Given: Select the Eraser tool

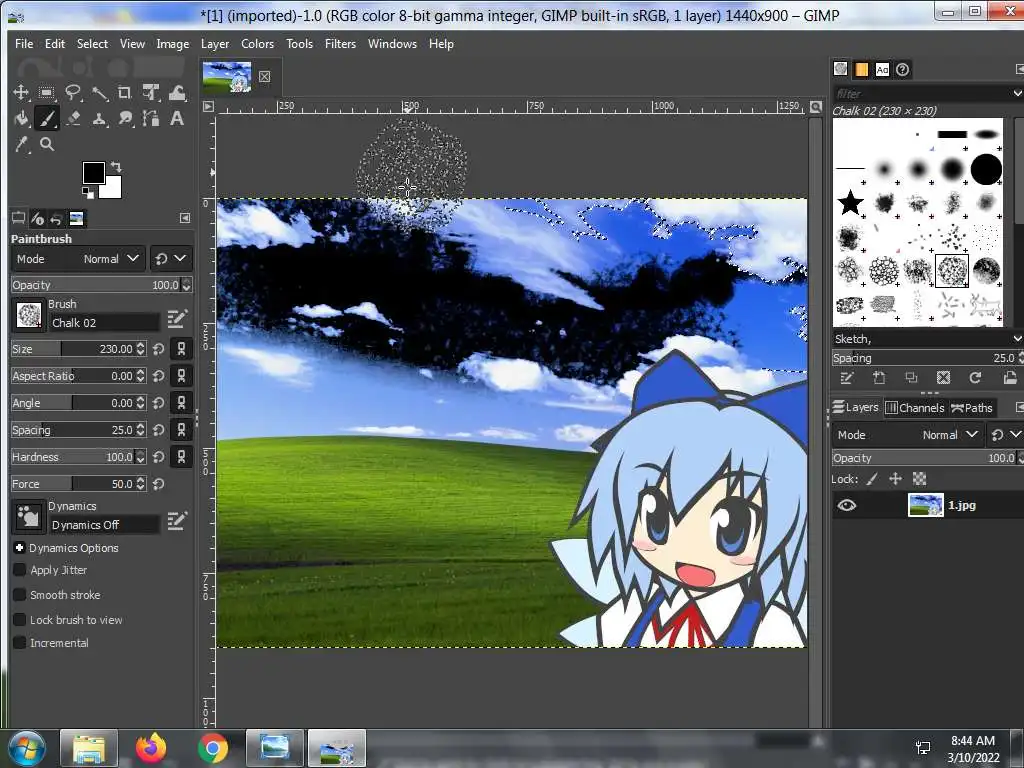Looking at the screenshot, I should pyautogui.click(x=72, y=119).
